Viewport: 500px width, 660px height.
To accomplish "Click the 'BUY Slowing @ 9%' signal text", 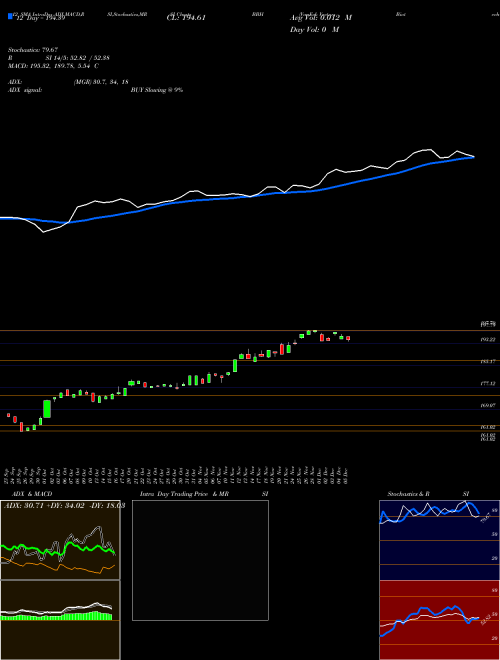I will (x=157, y=90).
